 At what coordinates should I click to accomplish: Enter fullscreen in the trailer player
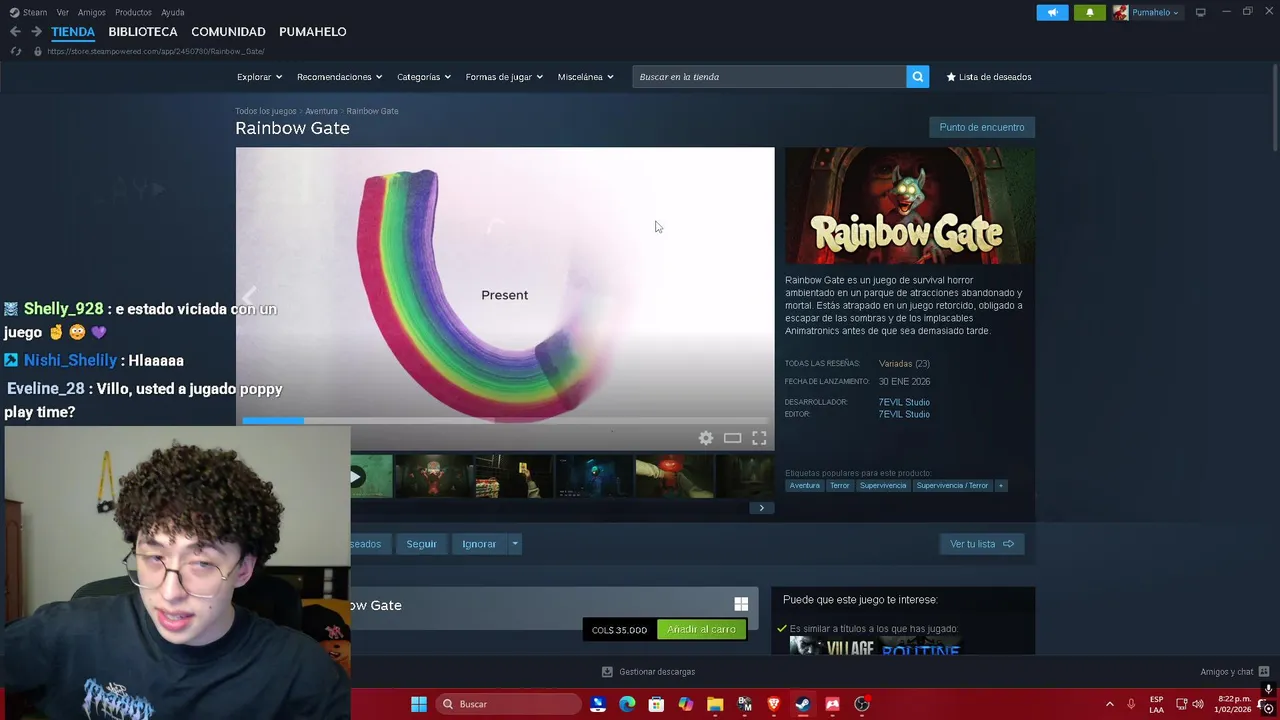tap(759, 438)
